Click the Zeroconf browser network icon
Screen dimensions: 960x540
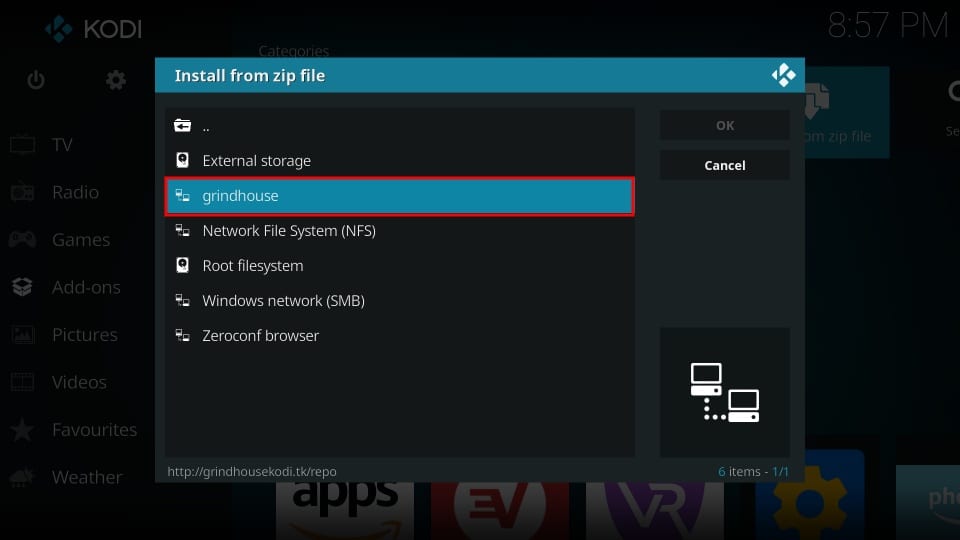[x=182, y=335]
